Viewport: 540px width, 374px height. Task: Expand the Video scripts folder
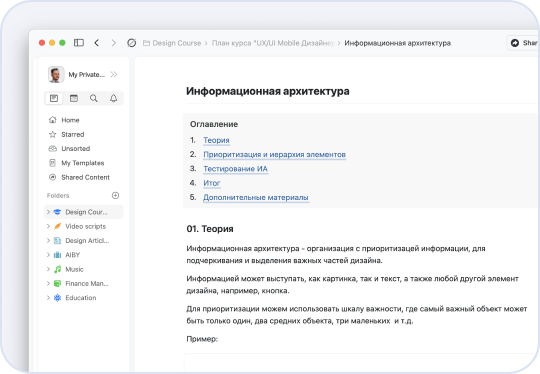coord(48,226)
